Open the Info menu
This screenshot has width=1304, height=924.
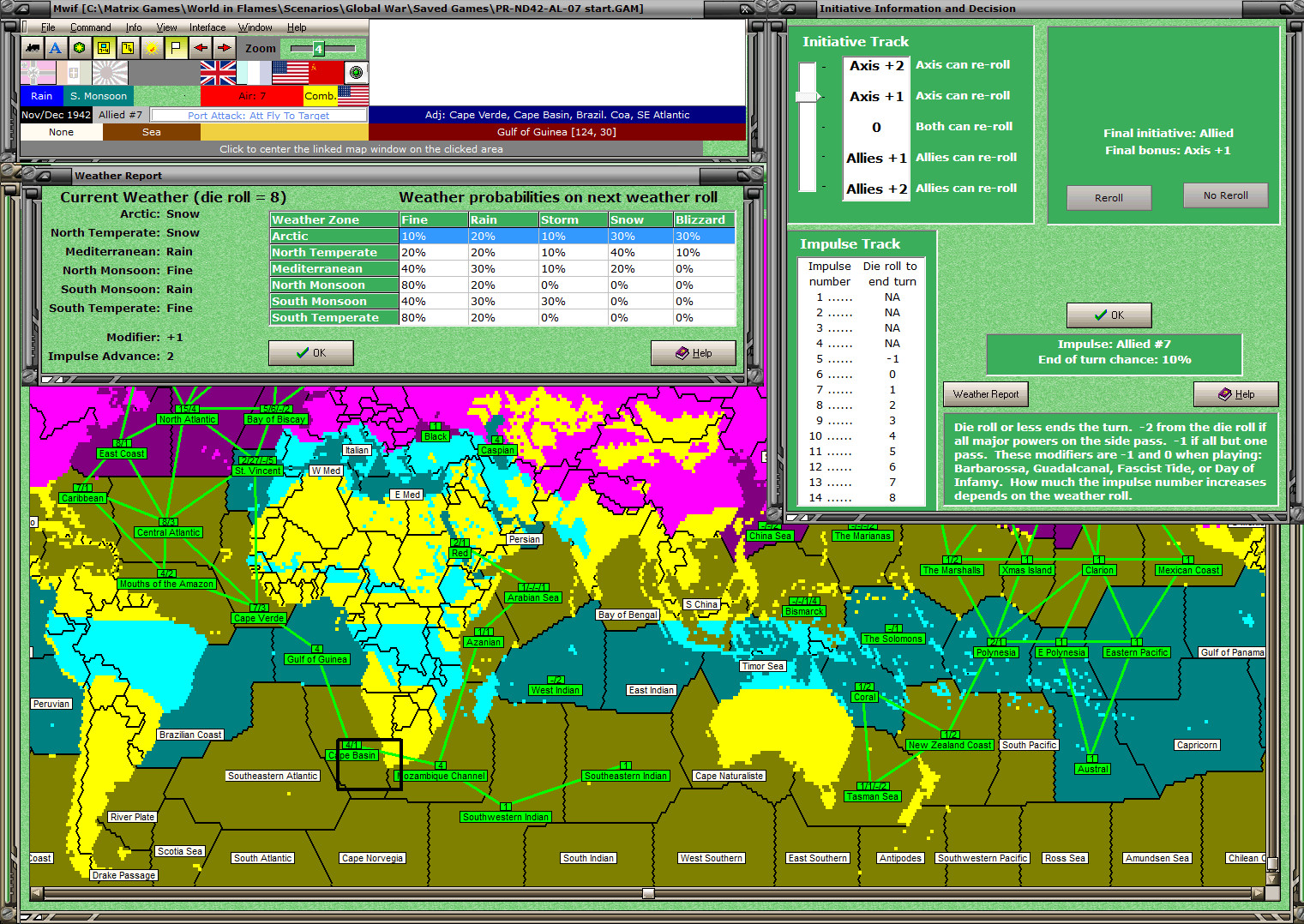pos(134,27)
